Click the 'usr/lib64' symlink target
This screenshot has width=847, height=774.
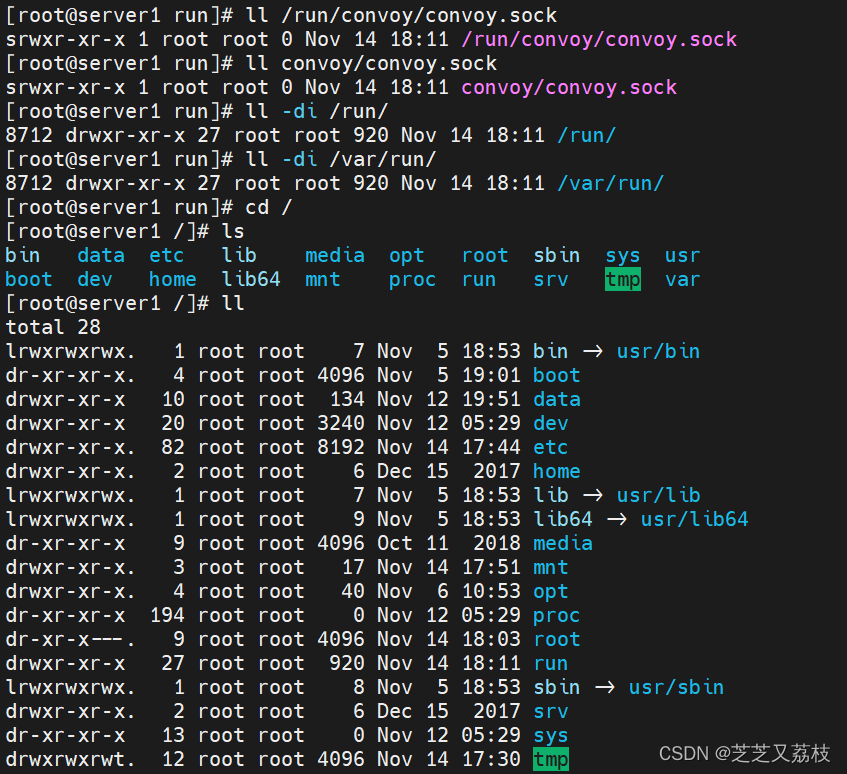(695, 519)
